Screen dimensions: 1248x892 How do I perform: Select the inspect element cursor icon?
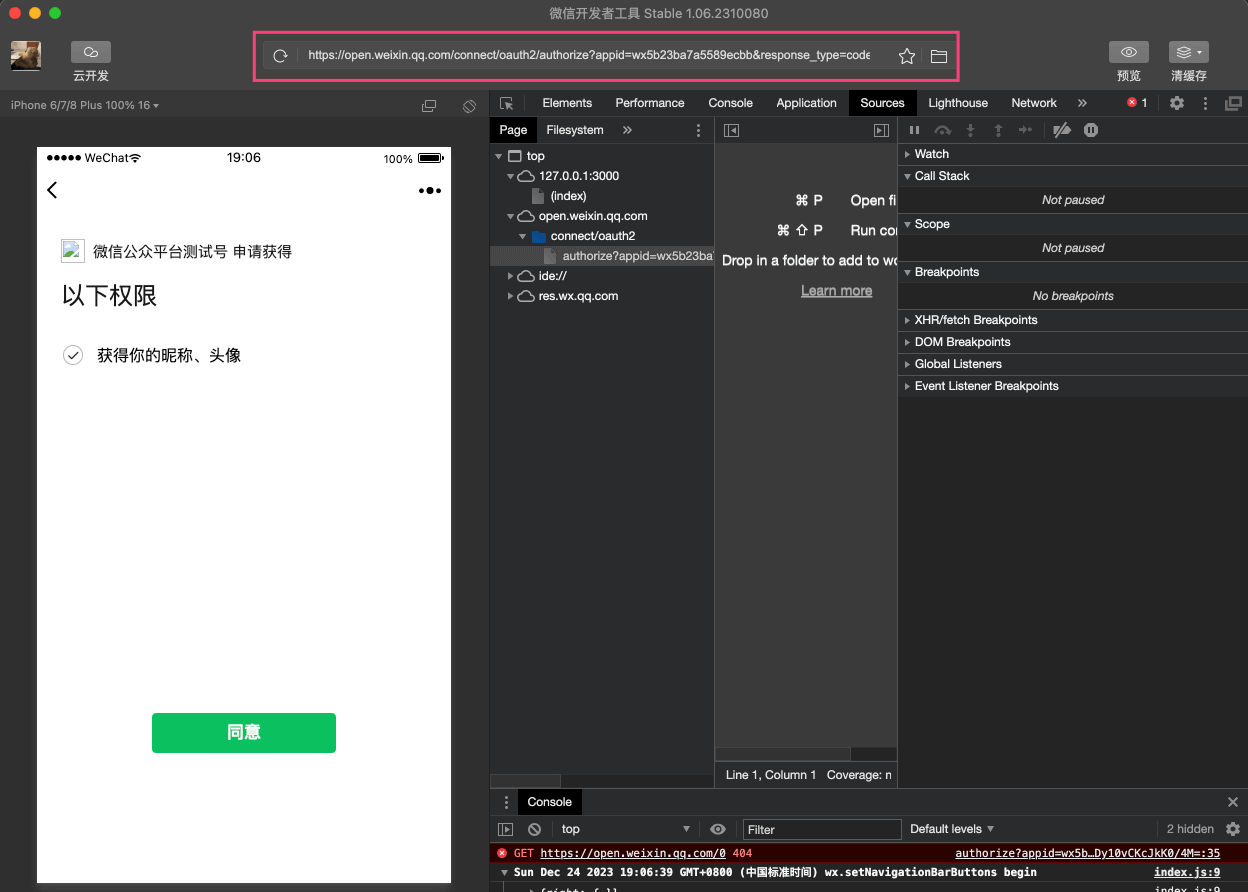click(x=508, y=103)
